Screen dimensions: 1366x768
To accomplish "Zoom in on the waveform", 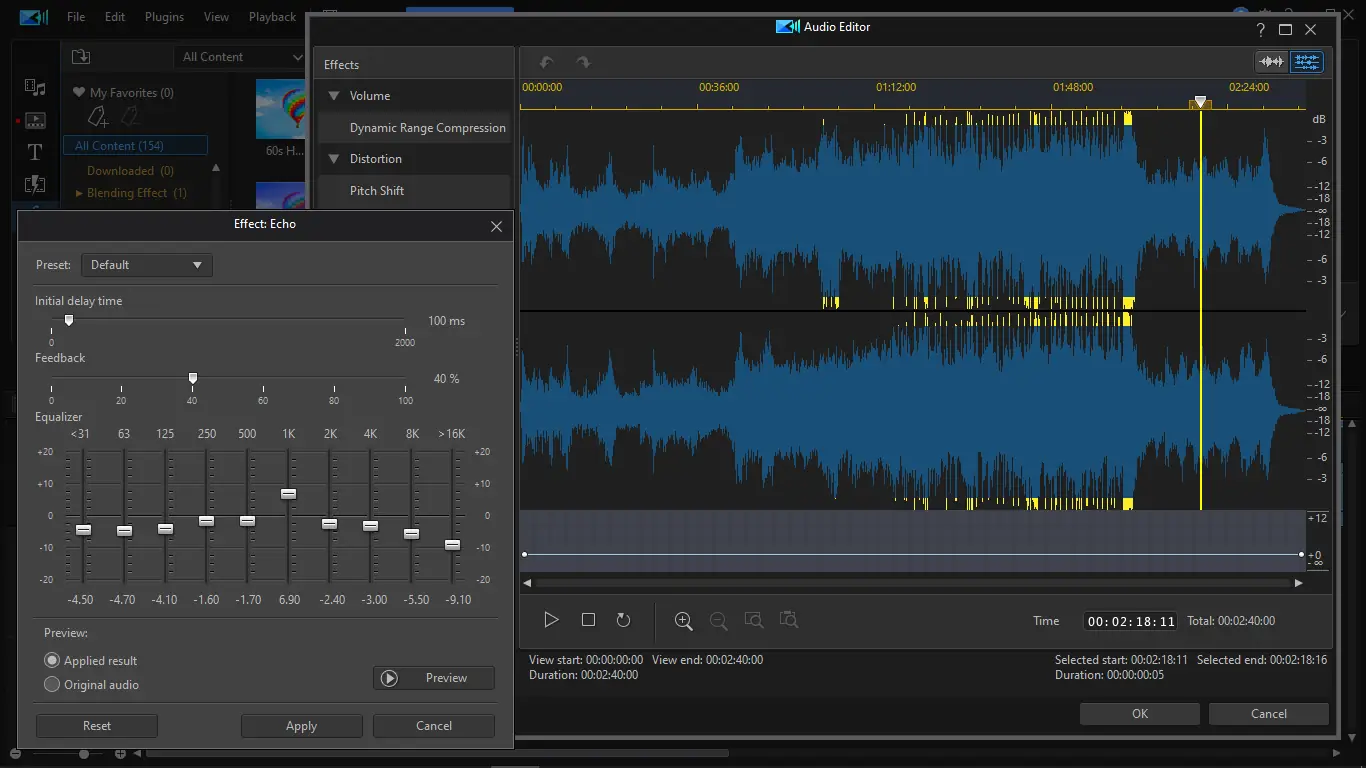I will coord(684,620).
